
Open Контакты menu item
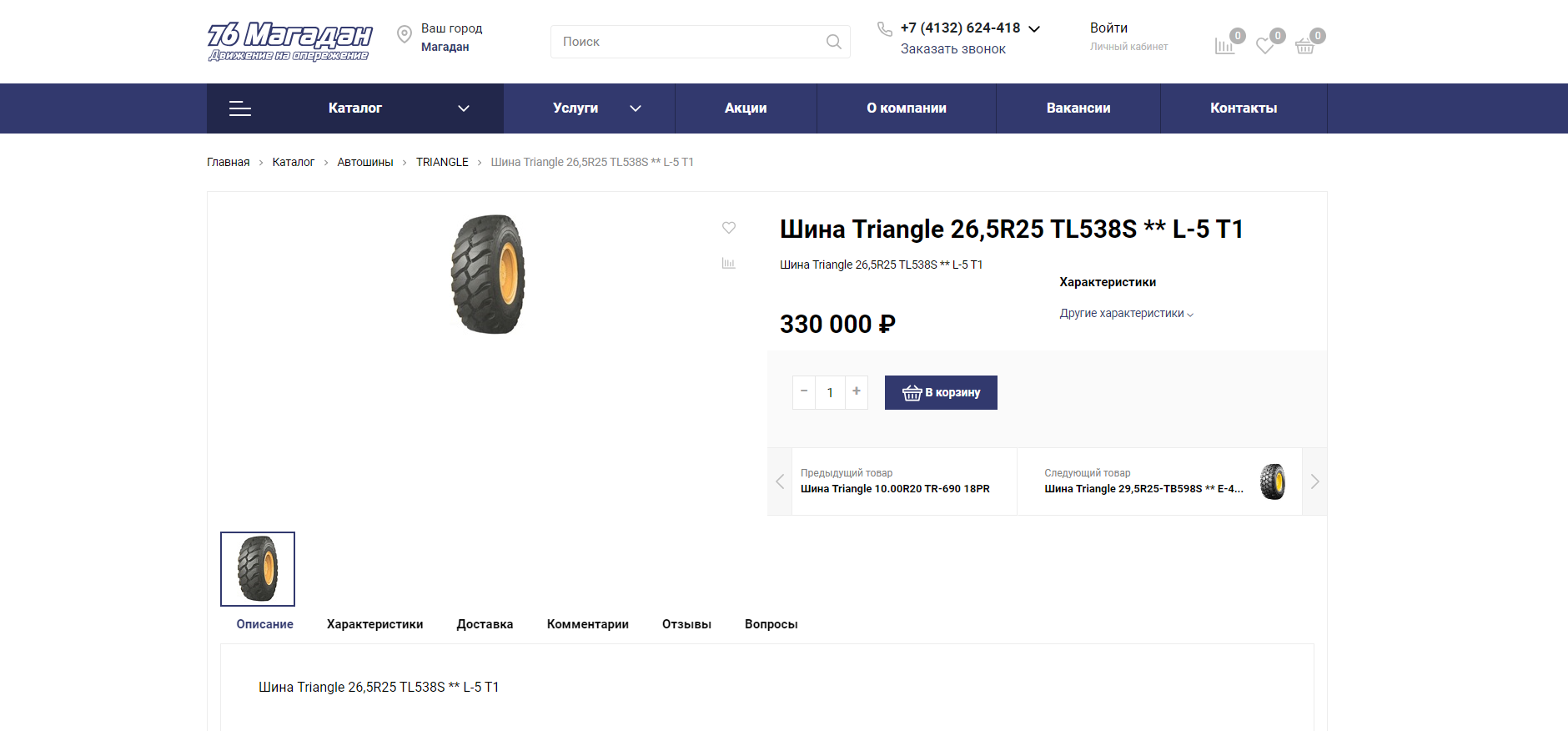click(1244, 108)
